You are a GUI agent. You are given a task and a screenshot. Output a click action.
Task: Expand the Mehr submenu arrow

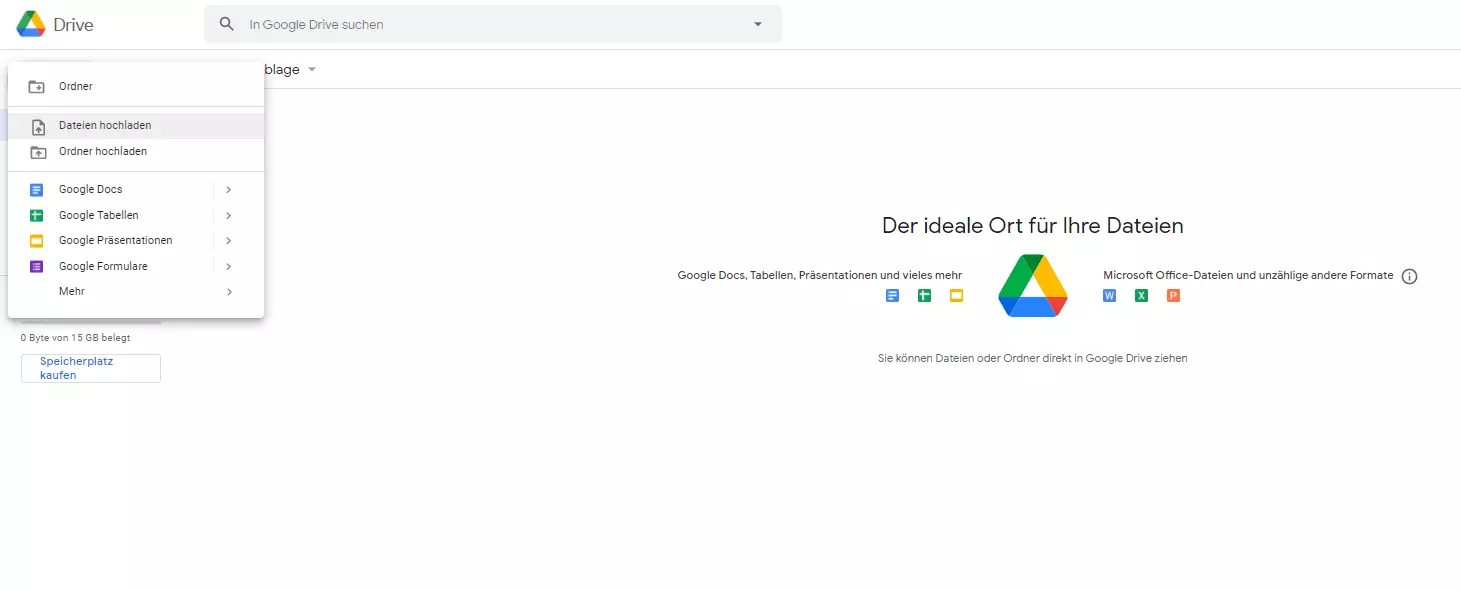click(x=229, y=292)
